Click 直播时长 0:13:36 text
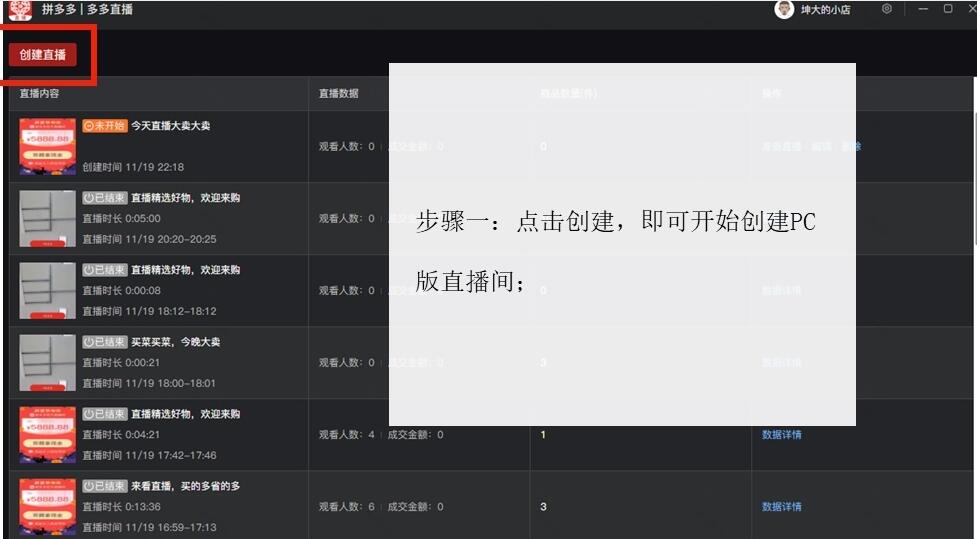The height and width of the screenshot is (539, 977). click(122, 507)
